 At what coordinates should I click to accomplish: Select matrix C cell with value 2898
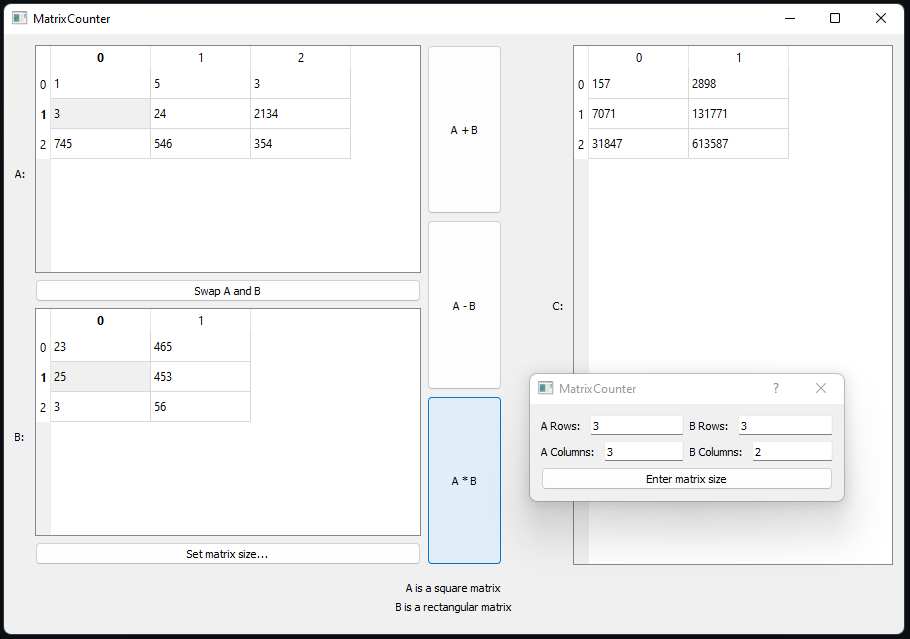(738, 84)
